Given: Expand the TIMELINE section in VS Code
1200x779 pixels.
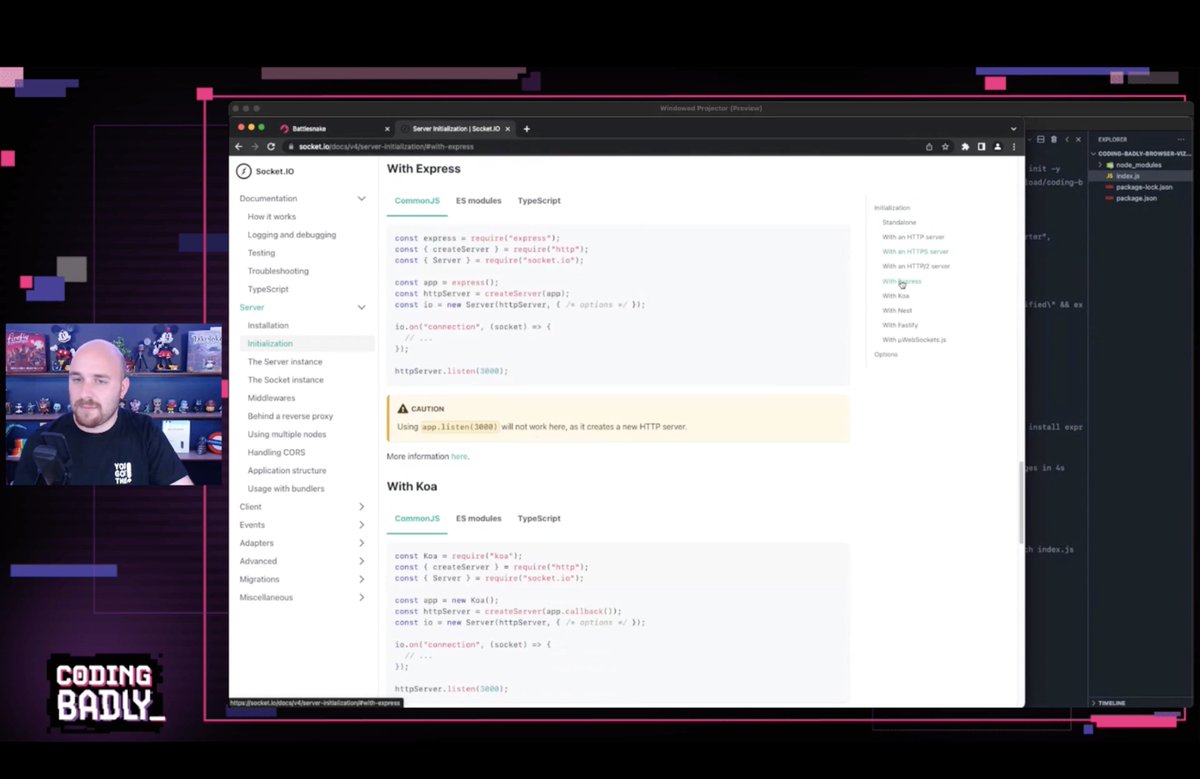Looking at the screenshot, I should pyautogui.click(x=1112, y=703).
